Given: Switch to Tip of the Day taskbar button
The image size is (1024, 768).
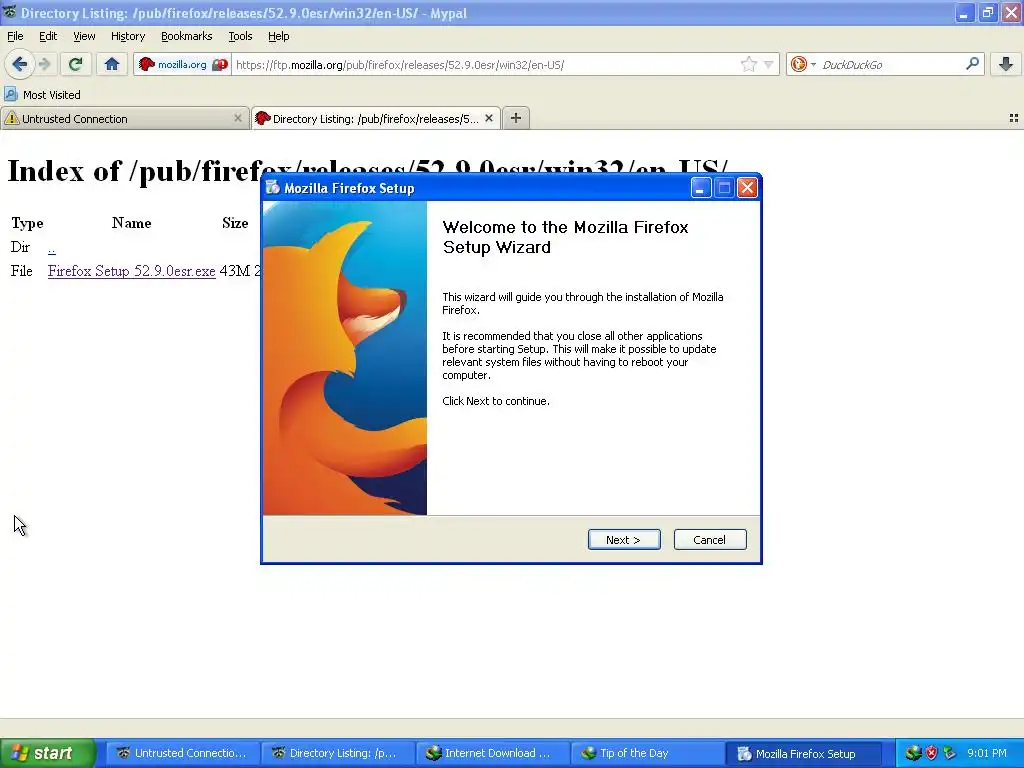Looking at the screenshot, I should tap(647, 753).
